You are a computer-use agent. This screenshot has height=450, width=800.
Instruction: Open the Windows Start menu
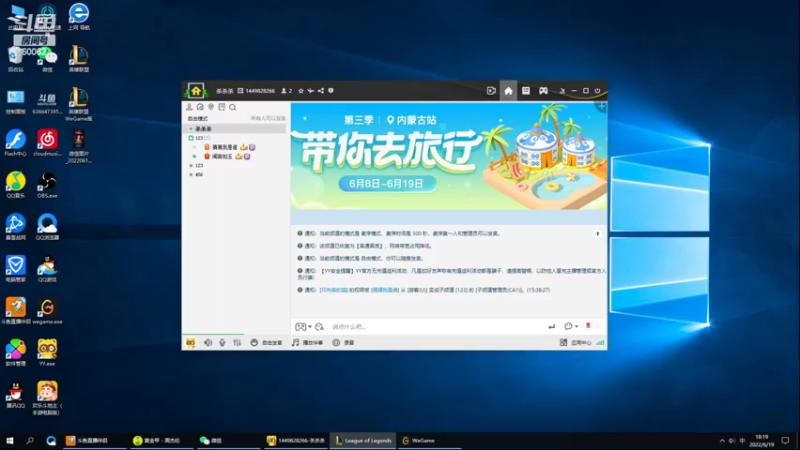point(9,440)
